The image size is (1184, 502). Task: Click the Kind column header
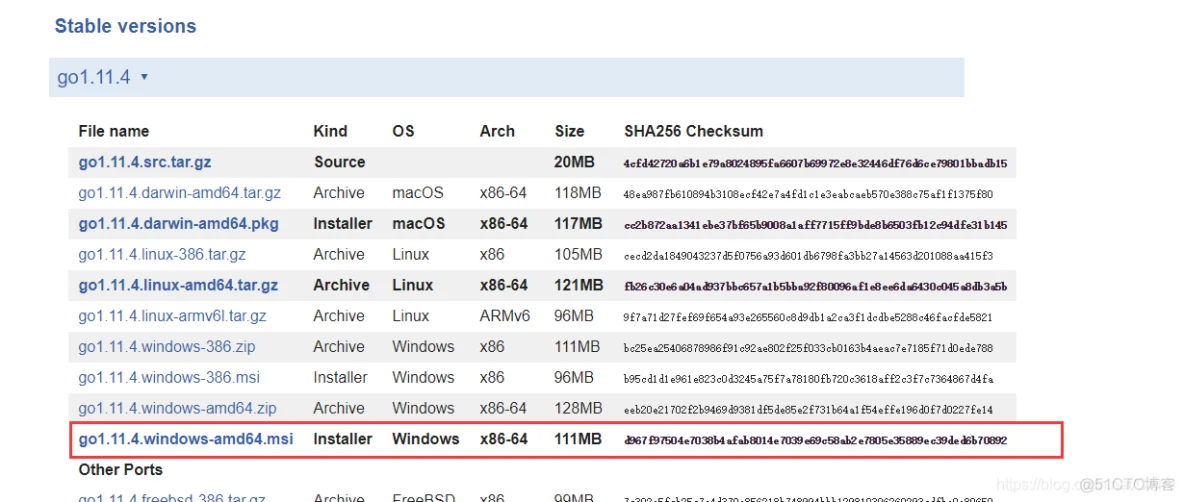point(330,131)
